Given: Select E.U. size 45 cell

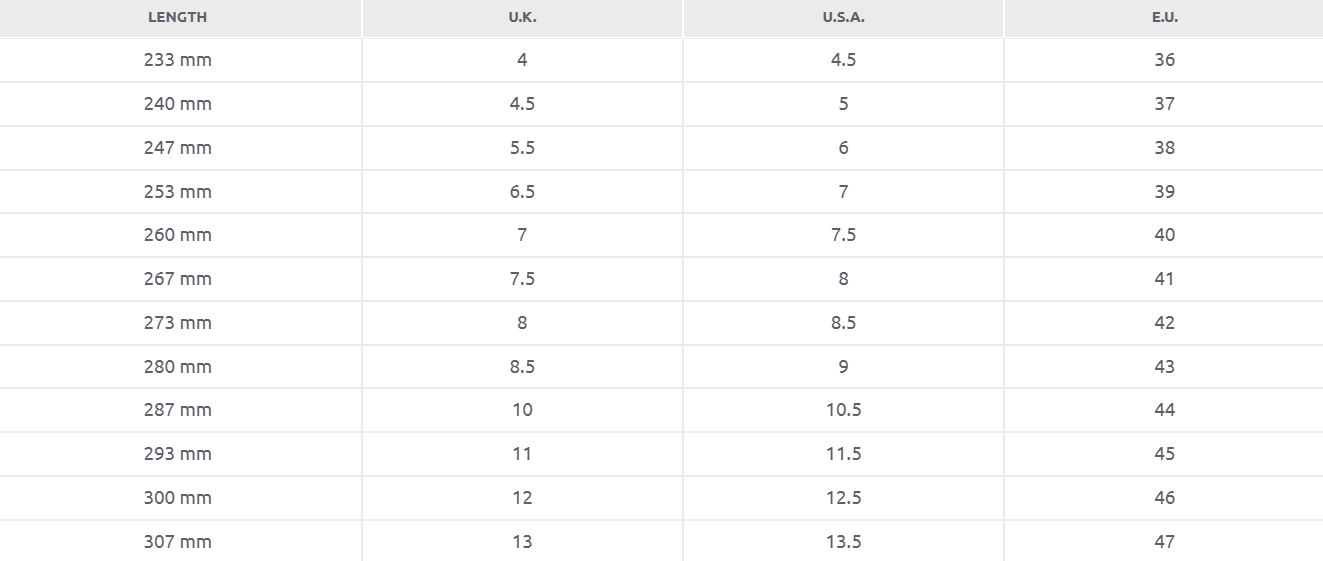Looking at the screenshot, I should click(1164, 454).
